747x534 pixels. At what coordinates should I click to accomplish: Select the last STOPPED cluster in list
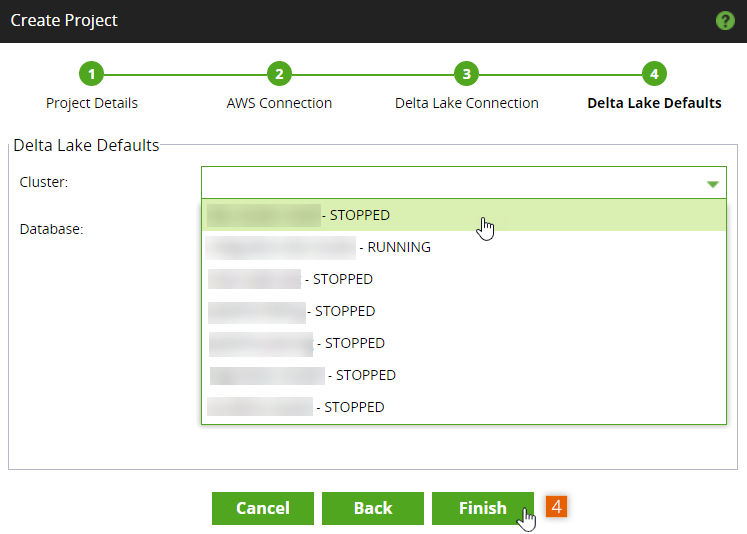pyautogui.click(x=464, y=407)
